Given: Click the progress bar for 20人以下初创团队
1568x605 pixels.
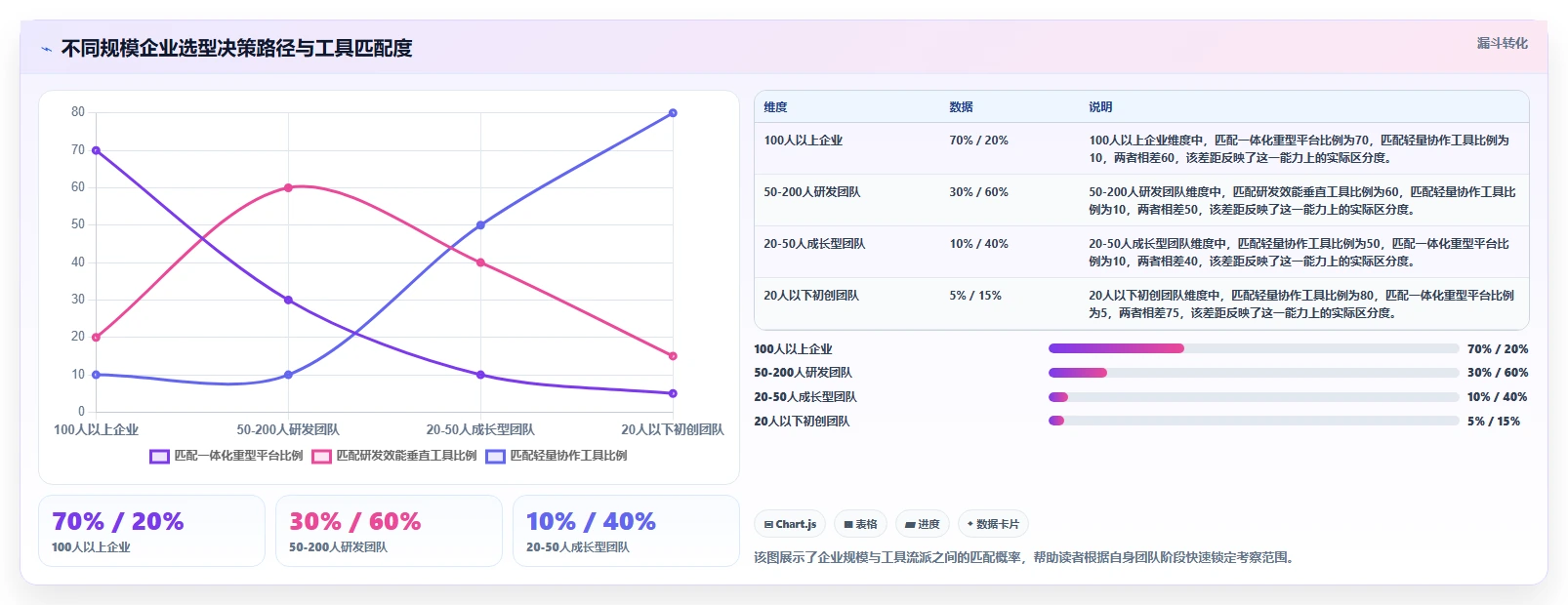Looking at the screenshot, I should click(1254, 422).
